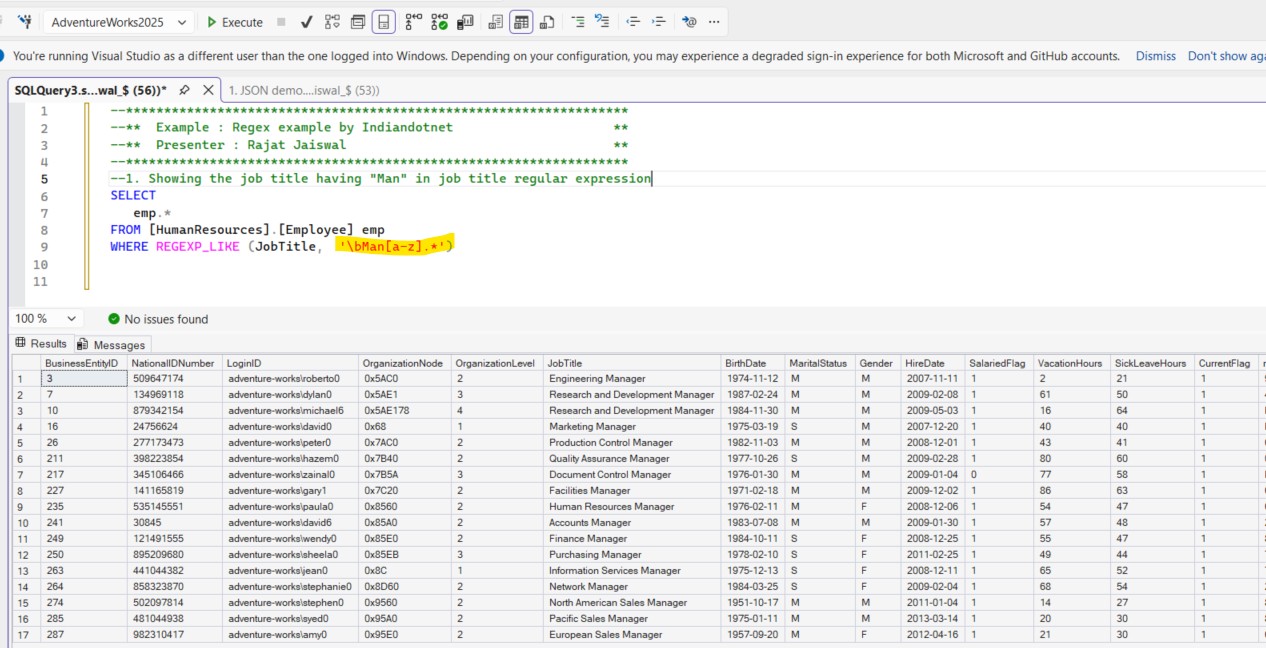The width and height of the screenshot is (1266, 648).
Task: Click the Decrease Indent icon
Action: coord(632,21)
